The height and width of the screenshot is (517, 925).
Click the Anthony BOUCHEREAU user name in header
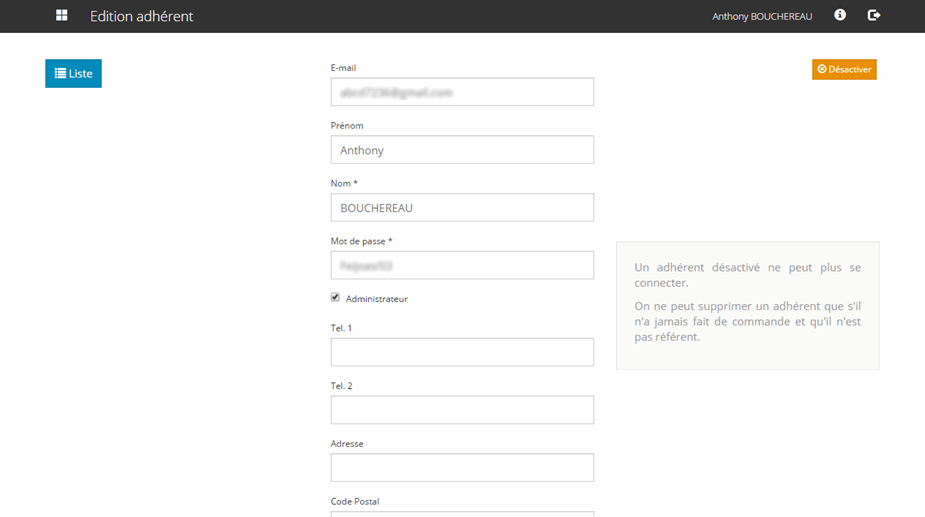(x=762, y=16)
